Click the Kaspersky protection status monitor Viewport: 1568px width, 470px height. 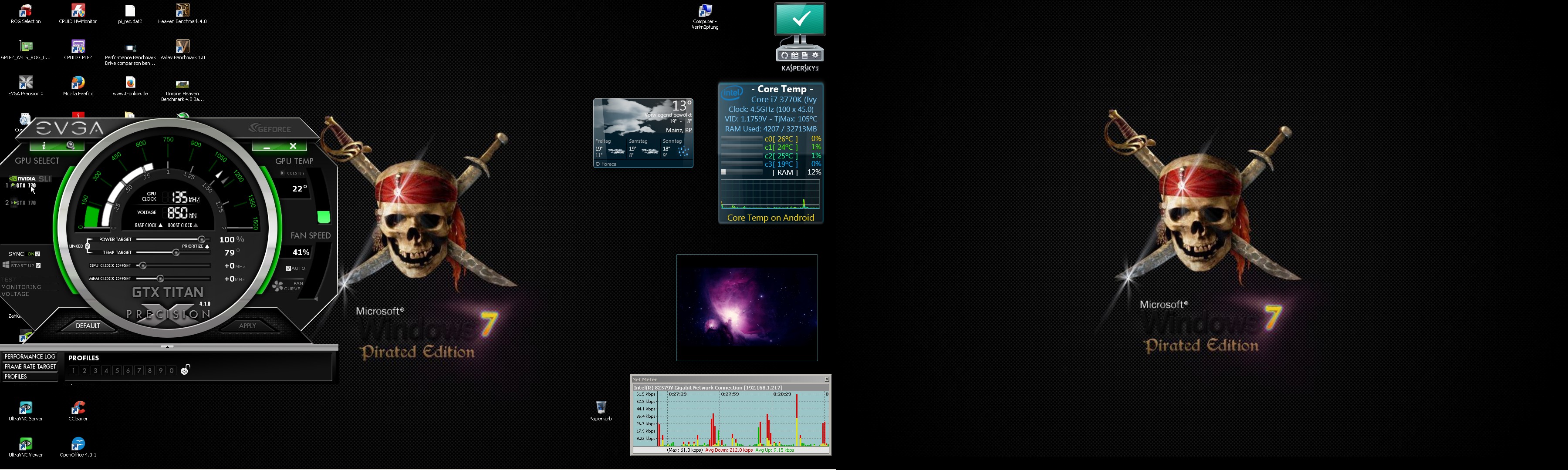(x=801, y=20)
